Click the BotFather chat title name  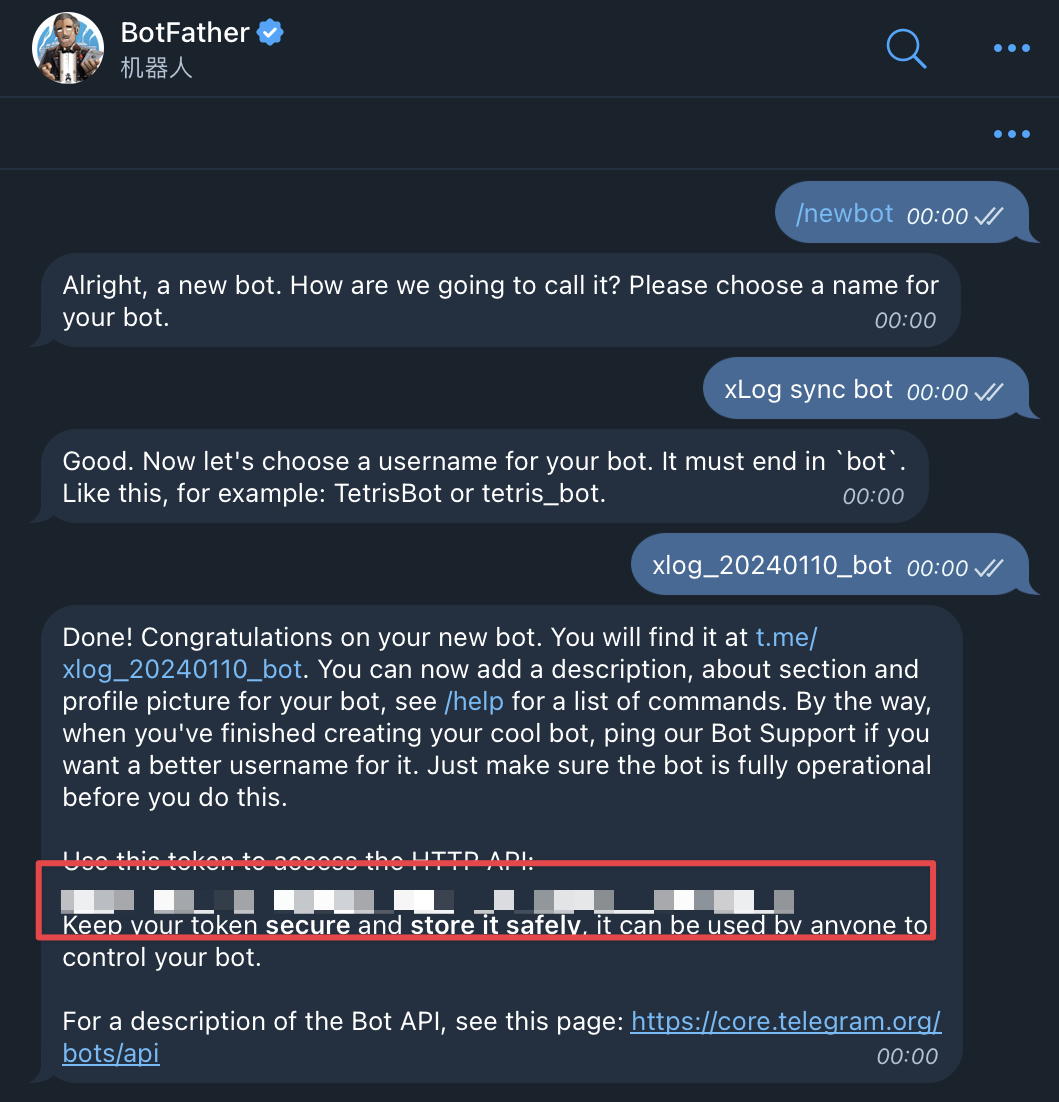pyautogui.click(x=185, y=32)
